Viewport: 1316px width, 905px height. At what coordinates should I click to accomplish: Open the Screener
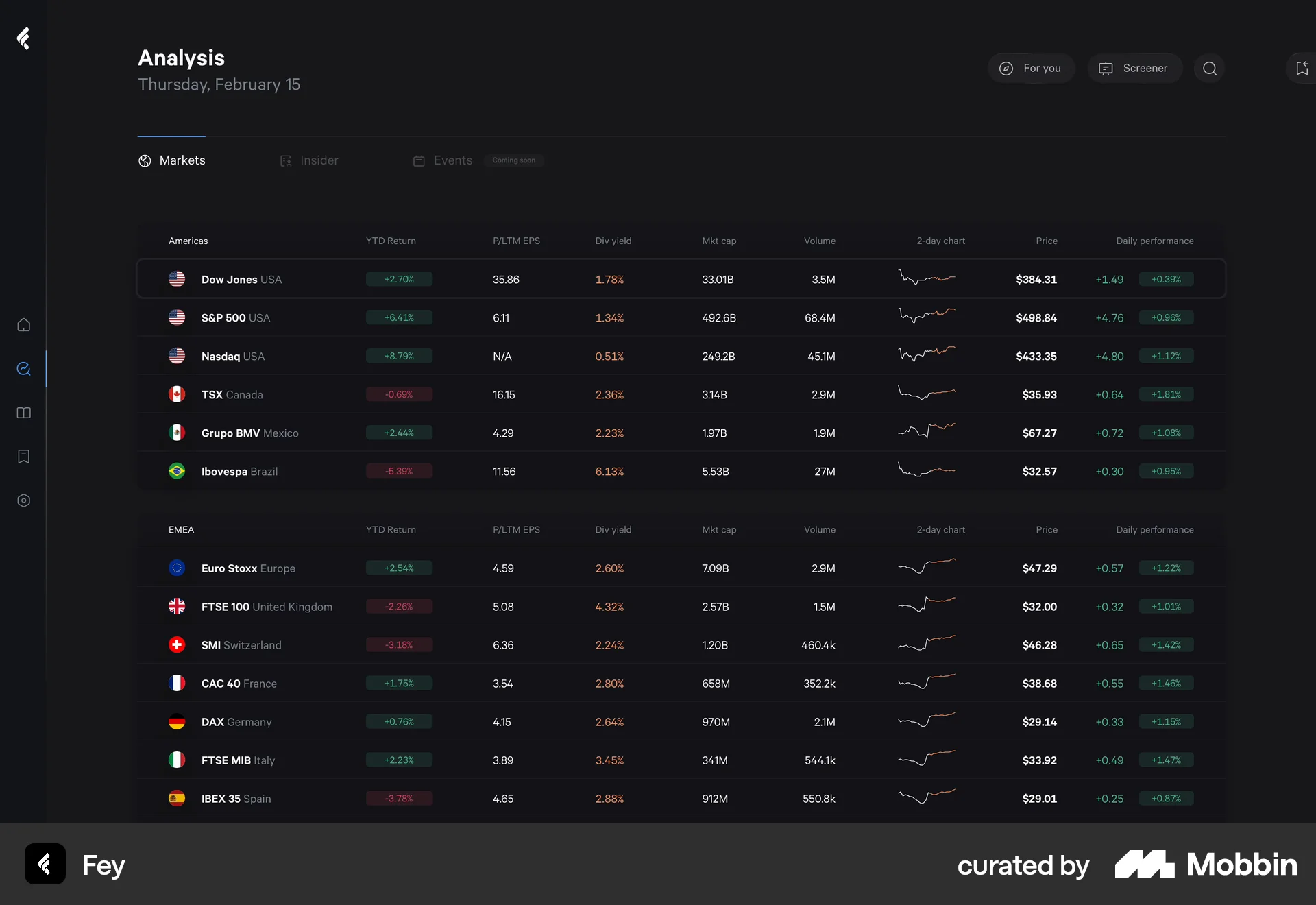coord(1134,69)
